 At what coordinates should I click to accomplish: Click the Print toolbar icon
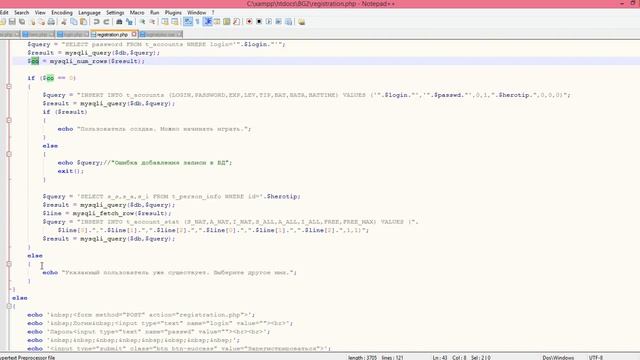[x=51, y=22]
